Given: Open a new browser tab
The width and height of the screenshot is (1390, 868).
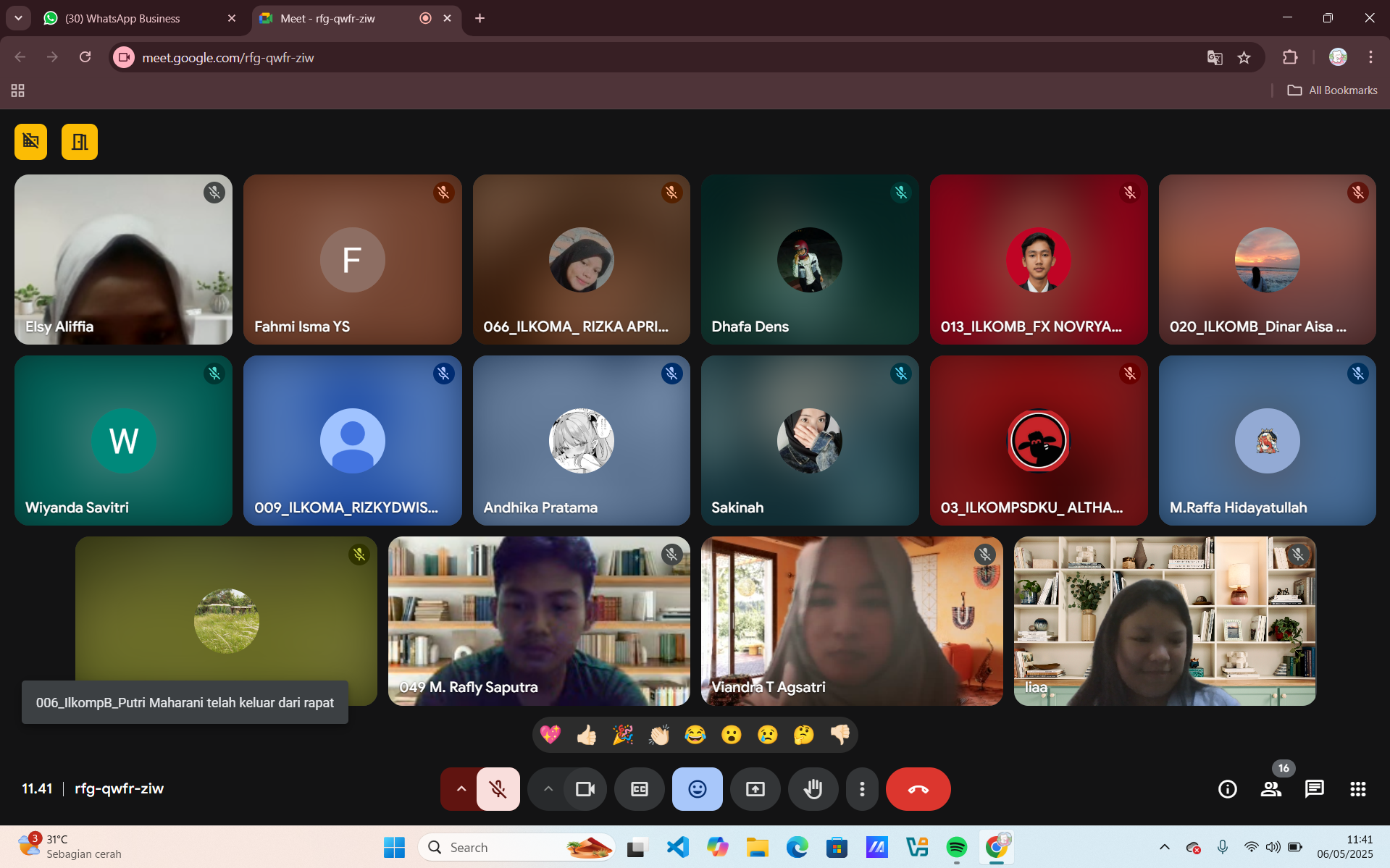Looking at the screenshot, I should point(480,18).
